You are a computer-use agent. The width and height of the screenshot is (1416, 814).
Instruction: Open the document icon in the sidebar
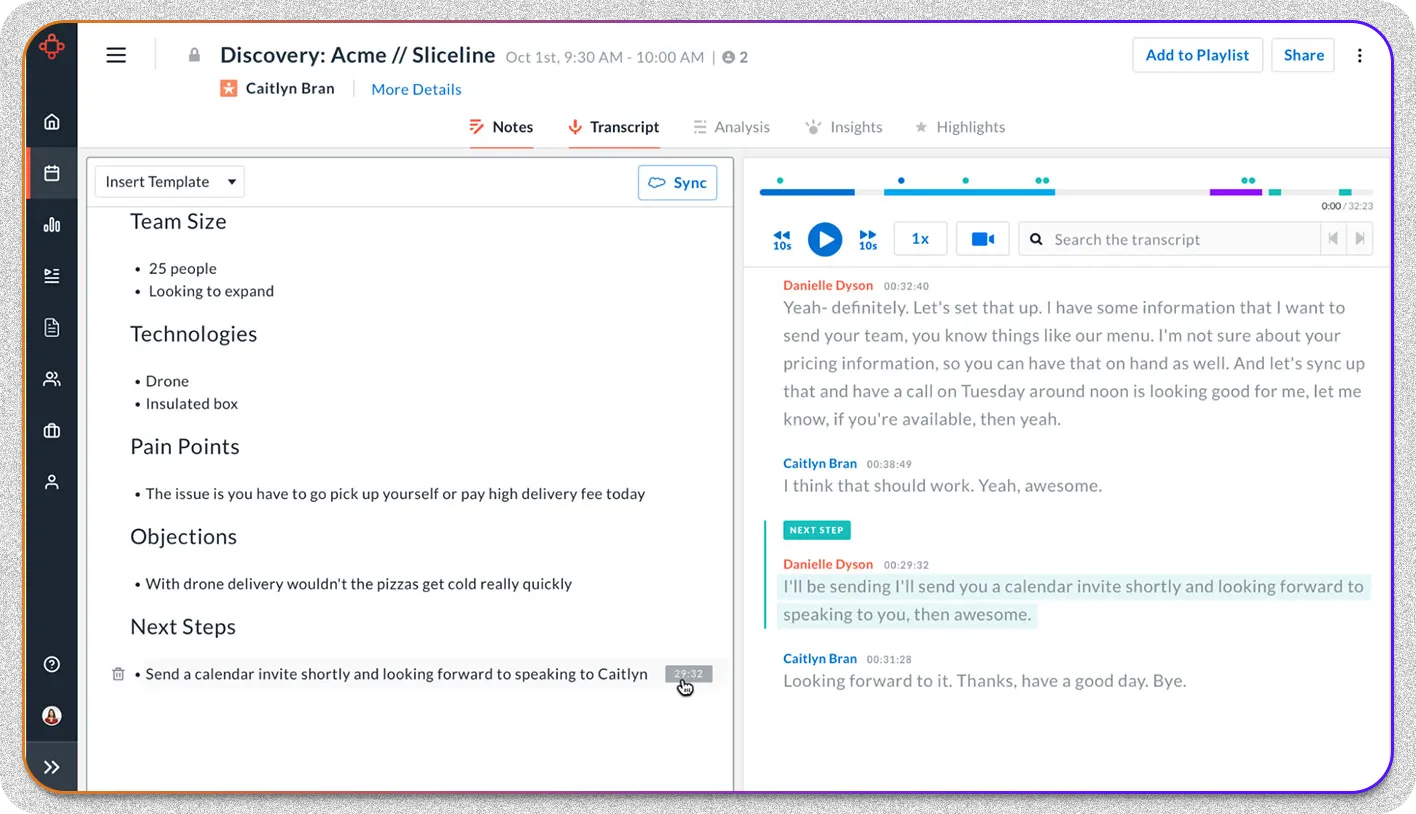click(x=52, y=327)
